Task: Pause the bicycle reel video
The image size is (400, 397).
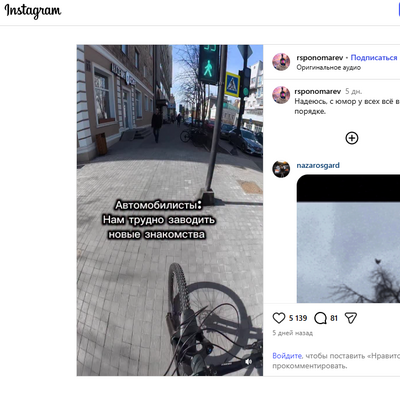Action: click(170, 210)
